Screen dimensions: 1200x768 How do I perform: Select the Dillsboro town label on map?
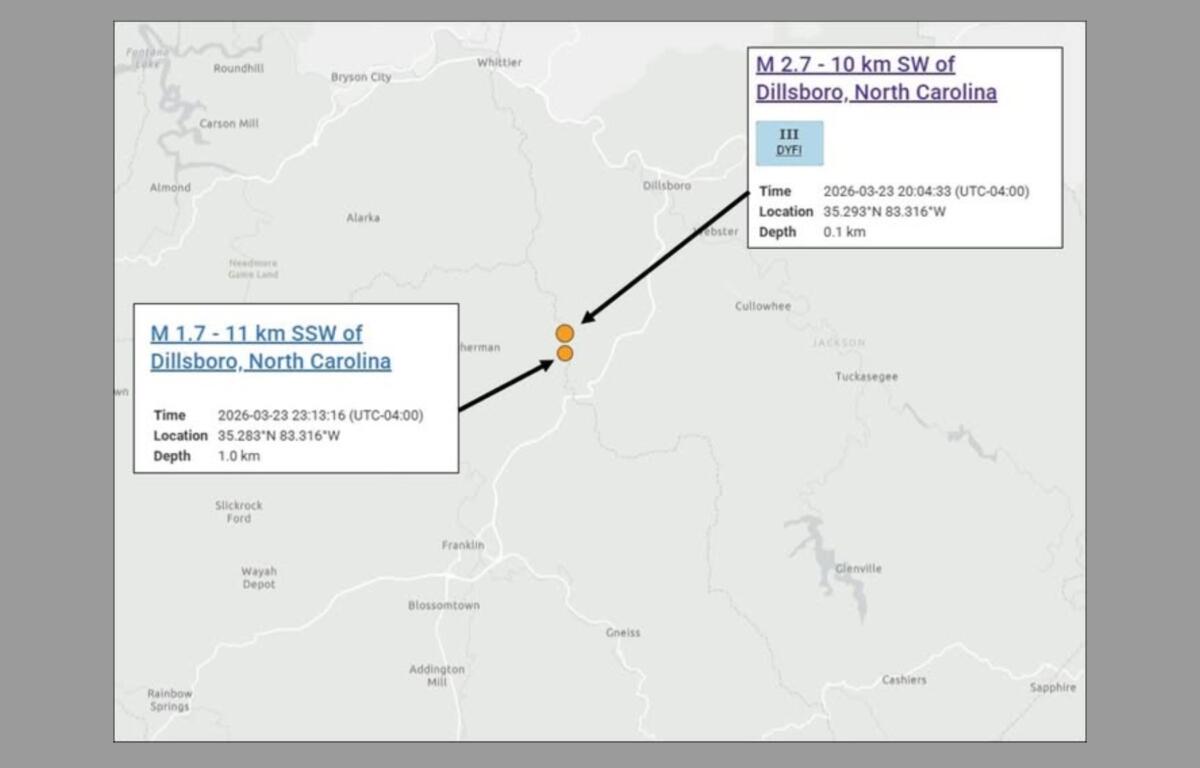[666, 186]
